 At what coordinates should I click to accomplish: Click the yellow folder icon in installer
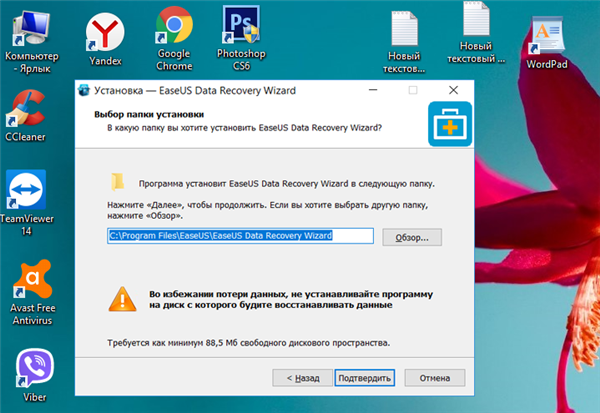[x=117, y=181]
